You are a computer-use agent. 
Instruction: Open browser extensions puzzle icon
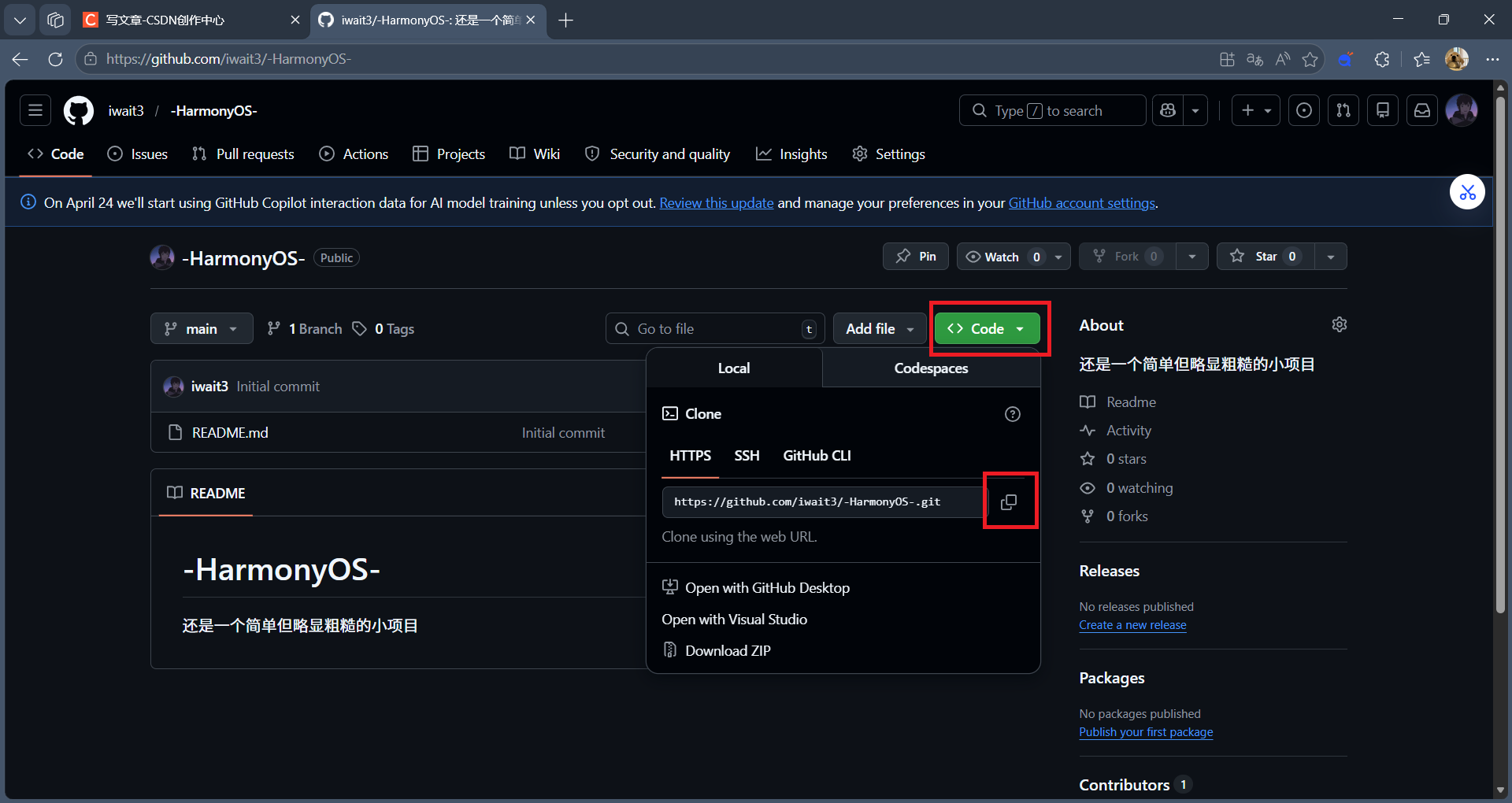[x=1381, y=59]
